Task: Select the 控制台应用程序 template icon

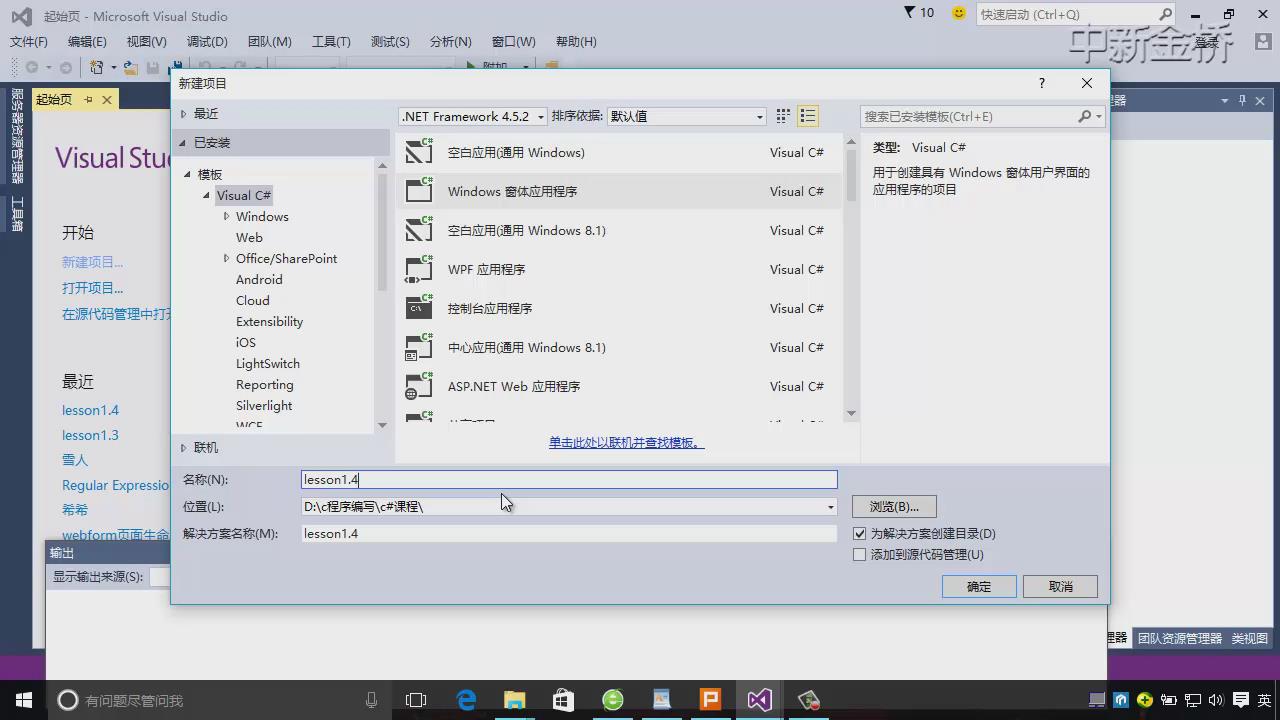Action: pos(419,307)
